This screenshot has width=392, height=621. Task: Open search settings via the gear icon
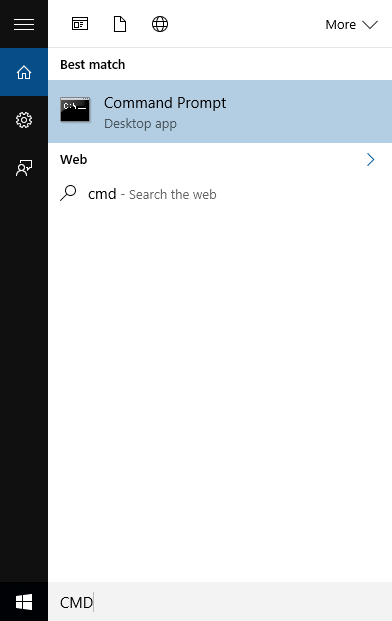(24, 120)
